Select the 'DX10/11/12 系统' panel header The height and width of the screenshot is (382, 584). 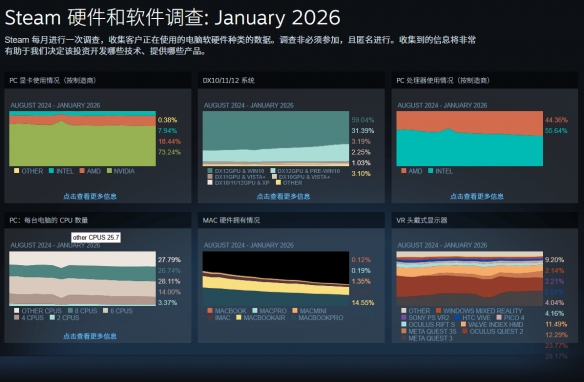pyautogui.click(x=291, y=80)
